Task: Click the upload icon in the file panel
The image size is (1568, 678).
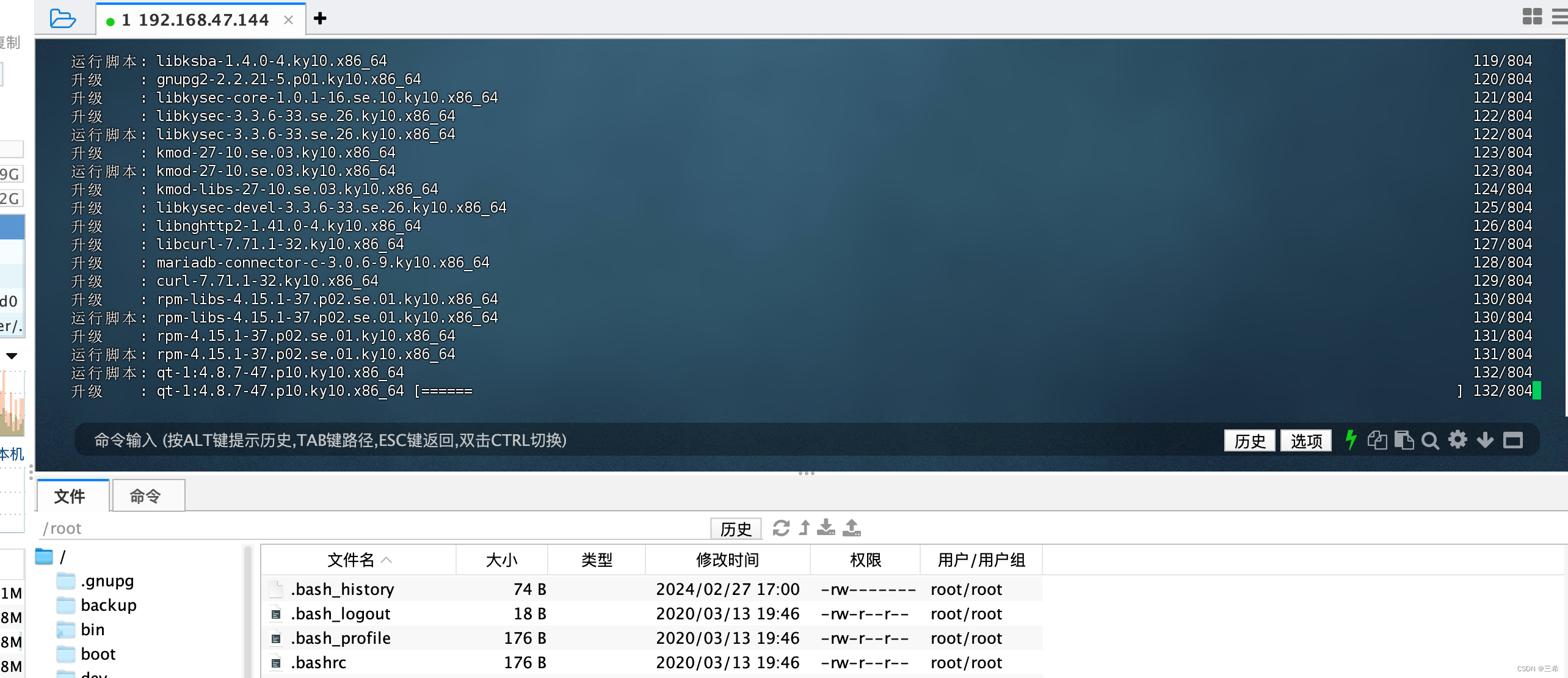Action: pos(852,528)
